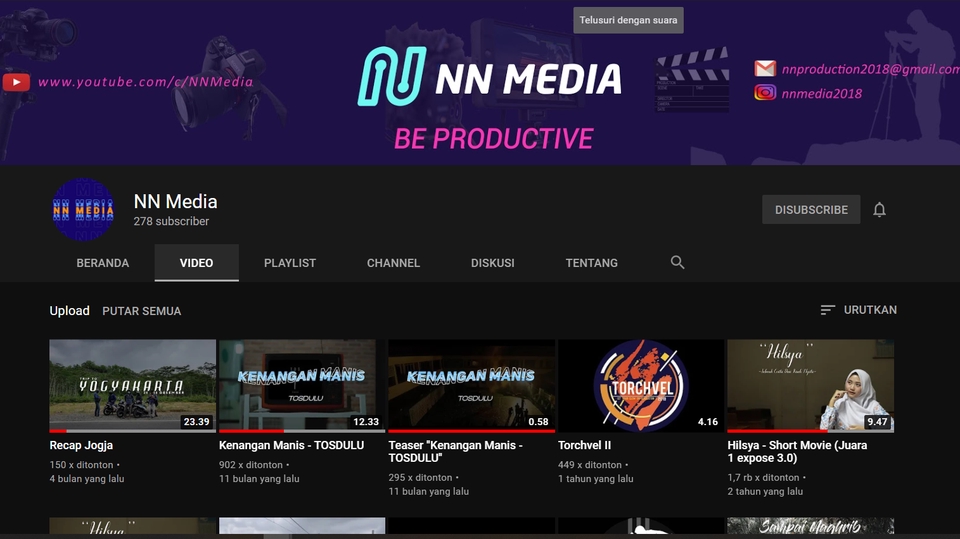This screenshot has height=539, width=960.
Task: Open the Hilsya Short Movie thumbnail
Action: 811,386
